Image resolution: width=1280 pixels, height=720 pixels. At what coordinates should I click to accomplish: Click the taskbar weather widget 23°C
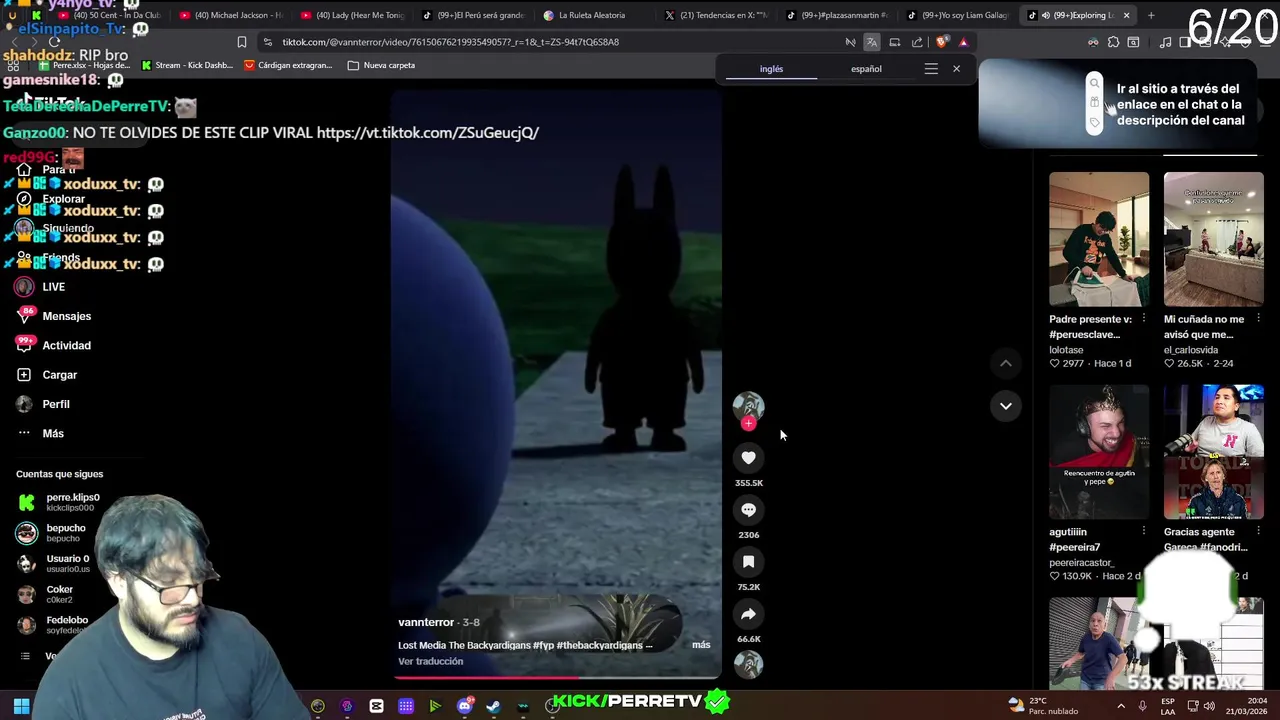point(1042,706)
